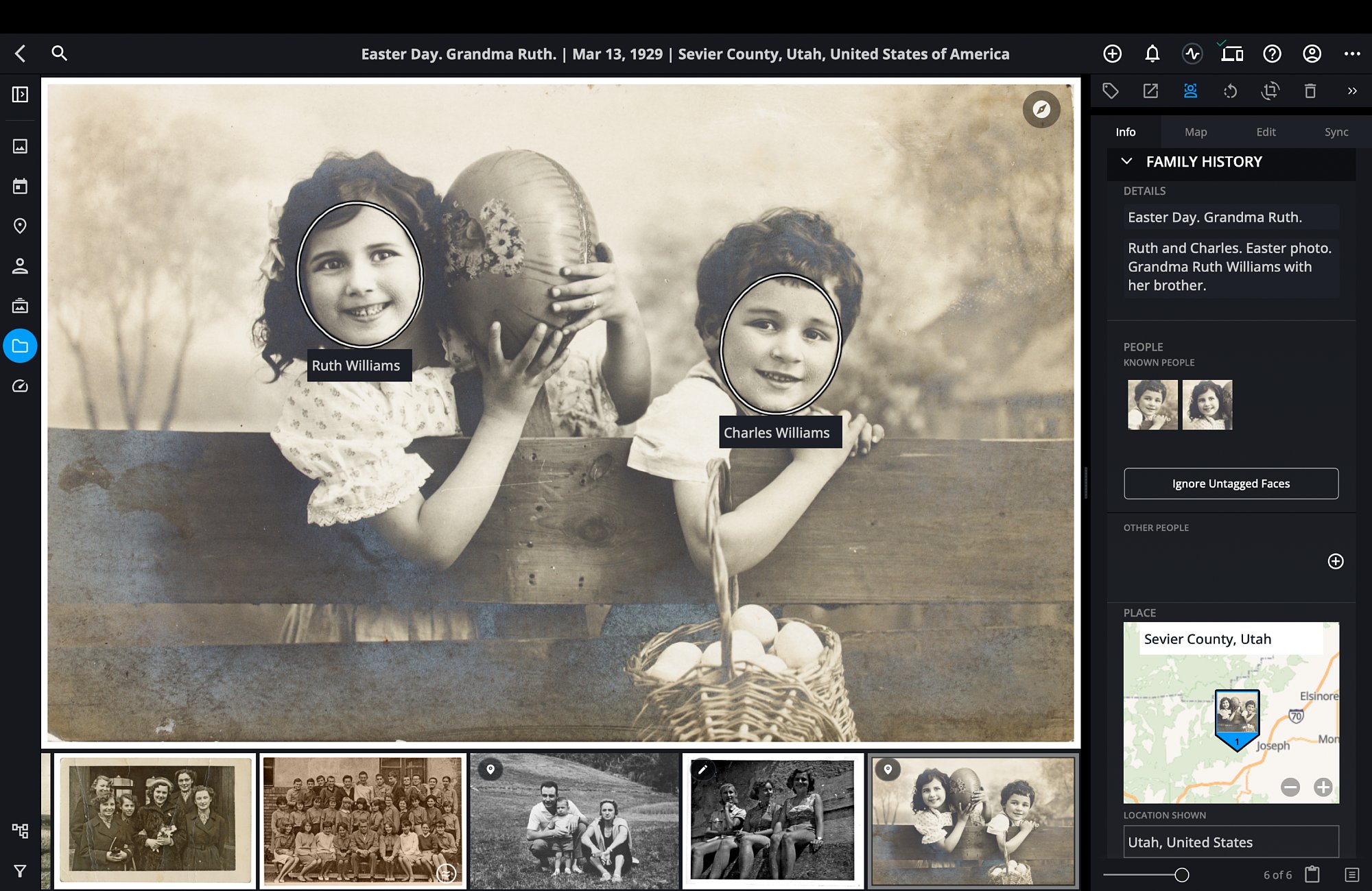Open the Calendar view in sidebar
1372x891 pixels.
tap(20, 186)
